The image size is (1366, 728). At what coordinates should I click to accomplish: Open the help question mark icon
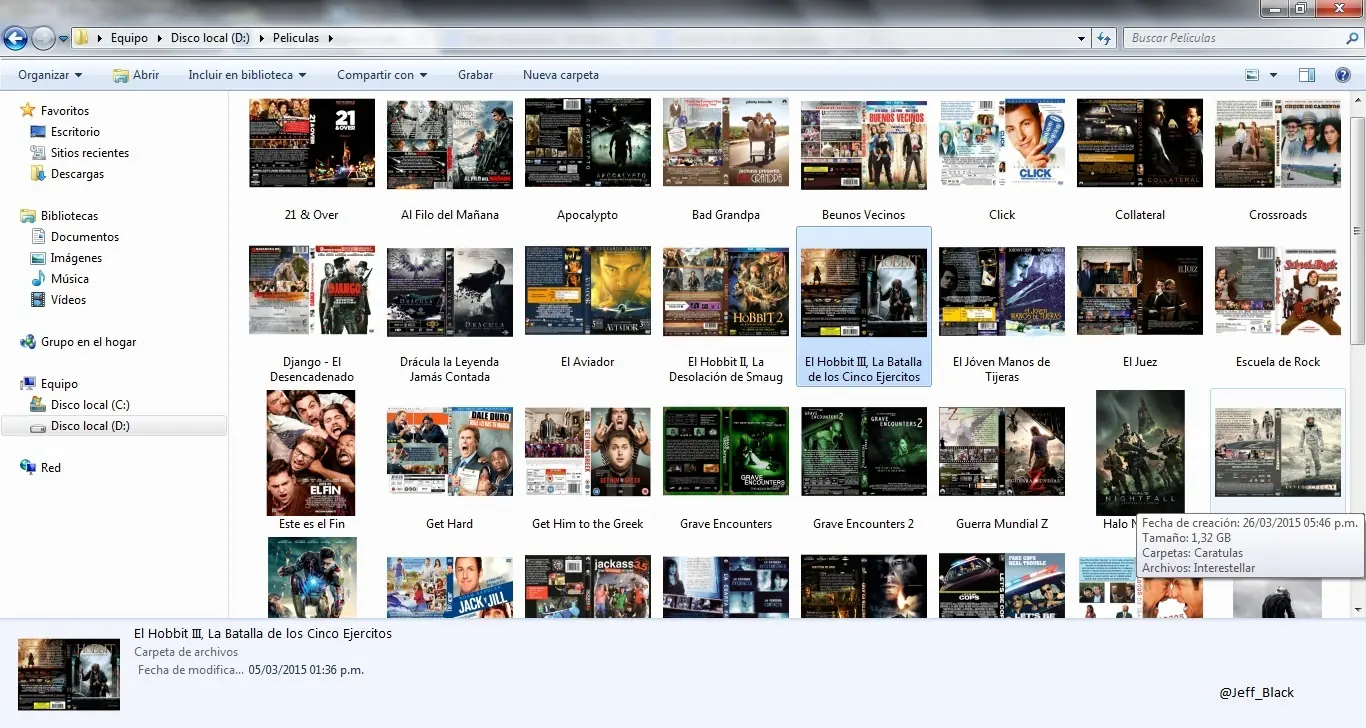1343,75
